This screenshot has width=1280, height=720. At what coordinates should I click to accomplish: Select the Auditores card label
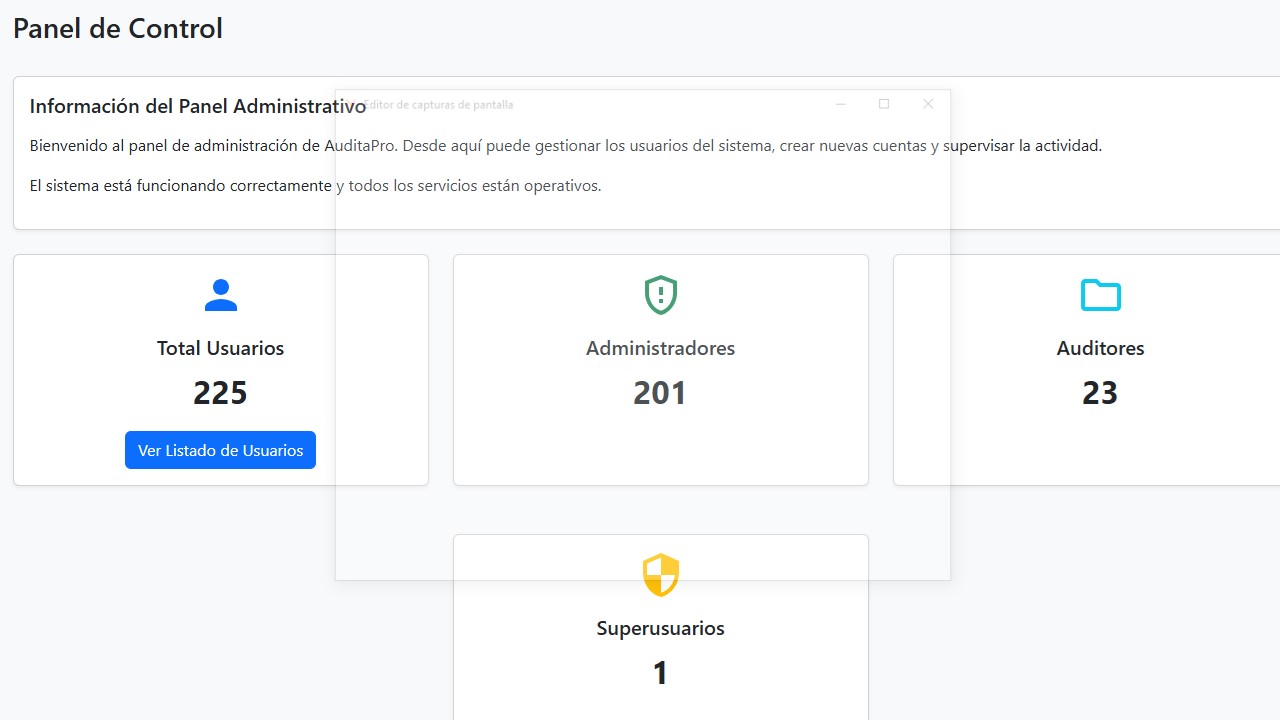[1100, 348]
